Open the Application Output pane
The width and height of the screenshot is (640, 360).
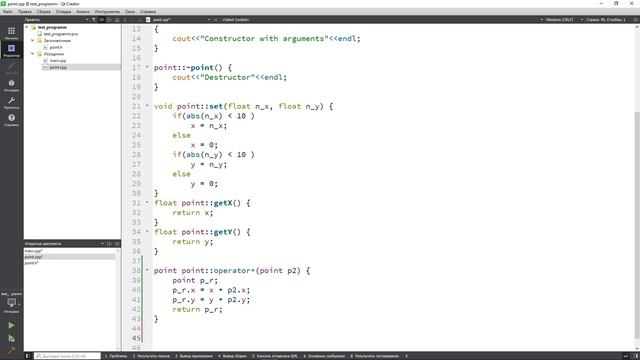click(194, 356)
